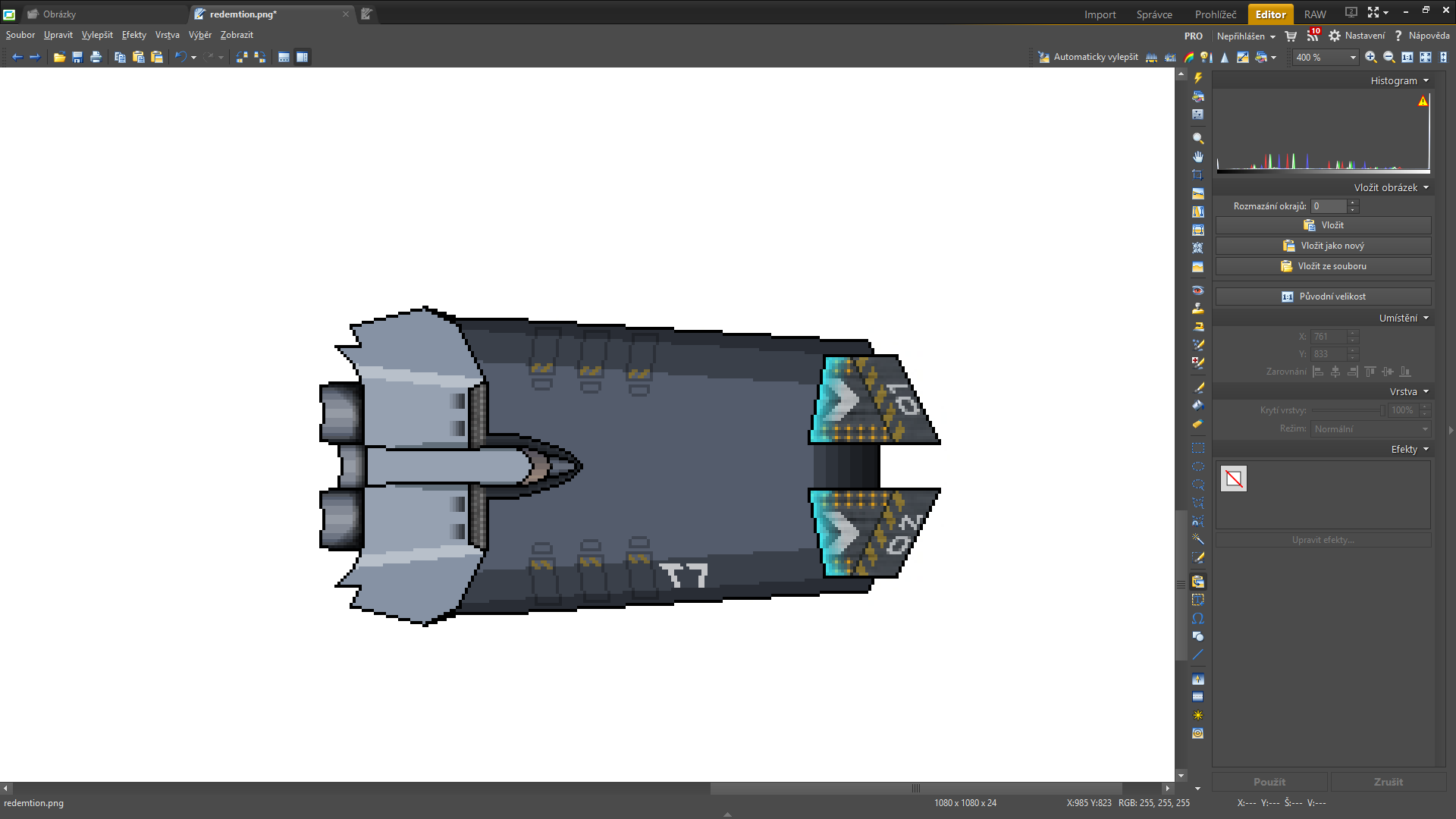Select the line drawing tool
The width and height of the screenshot is (1456, 819).
[1198, 654]
